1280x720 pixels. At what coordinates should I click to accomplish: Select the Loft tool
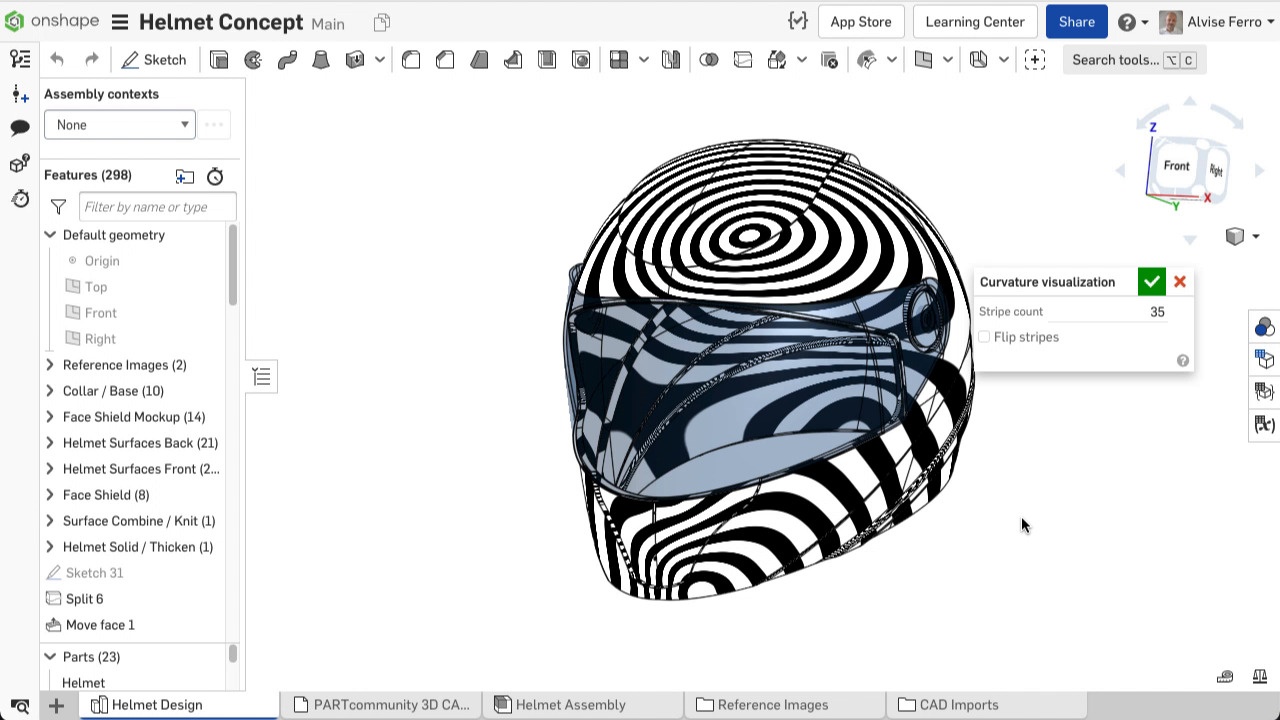(321, 60)
